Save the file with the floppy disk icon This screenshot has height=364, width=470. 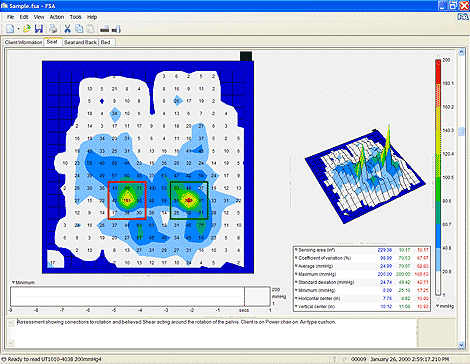tap(39, 29)
